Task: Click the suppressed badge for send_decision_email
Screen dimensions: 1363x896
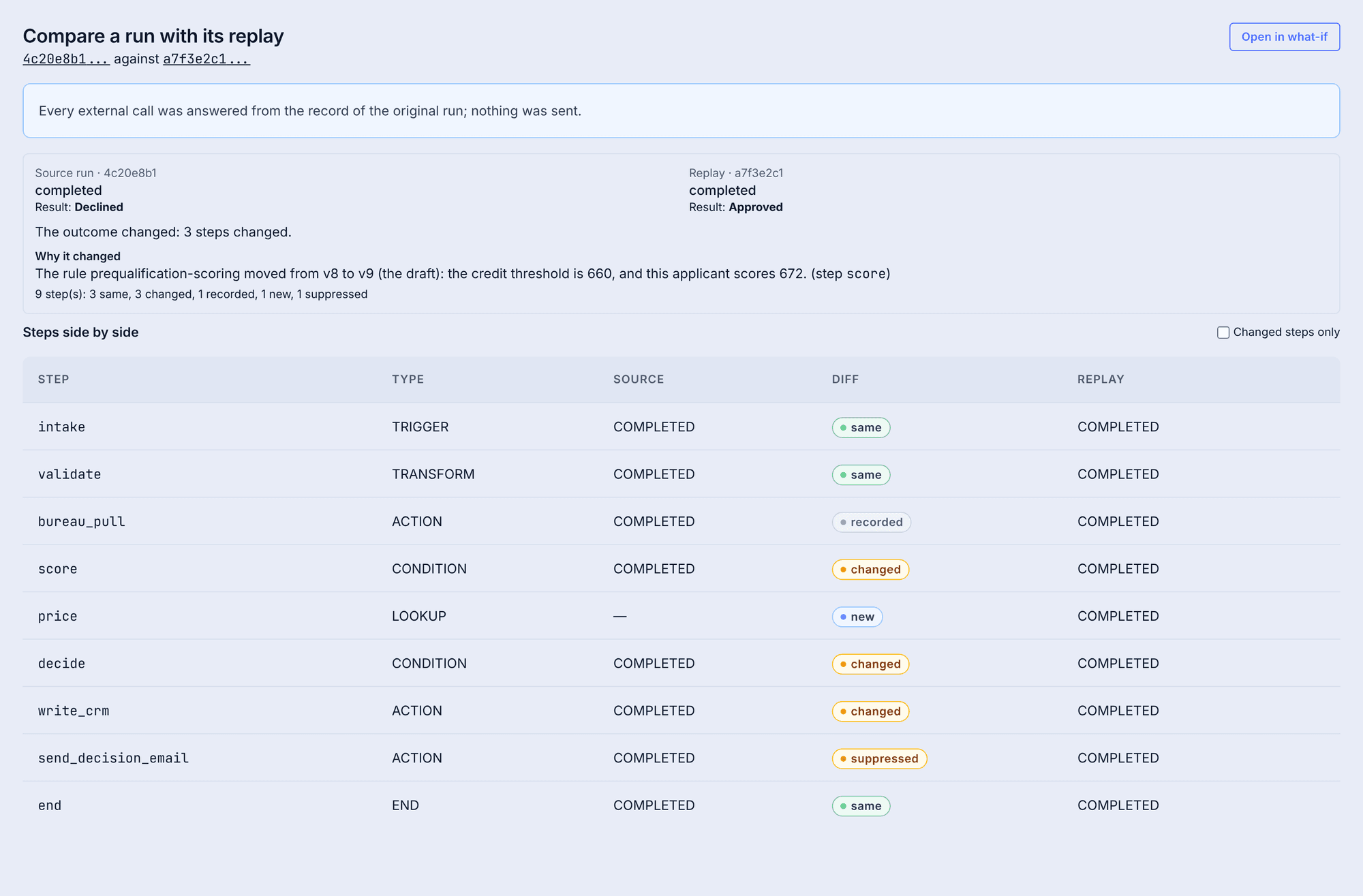Action: [x=879, y=758]
